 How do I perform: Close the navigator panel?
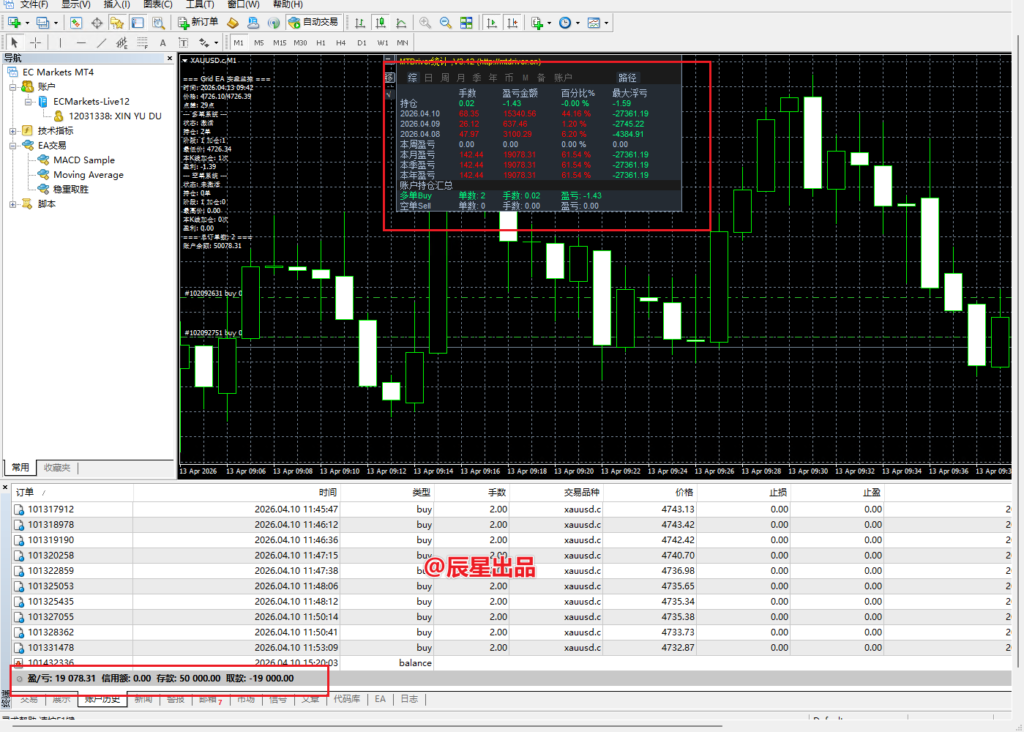click(x=169, y=59)
